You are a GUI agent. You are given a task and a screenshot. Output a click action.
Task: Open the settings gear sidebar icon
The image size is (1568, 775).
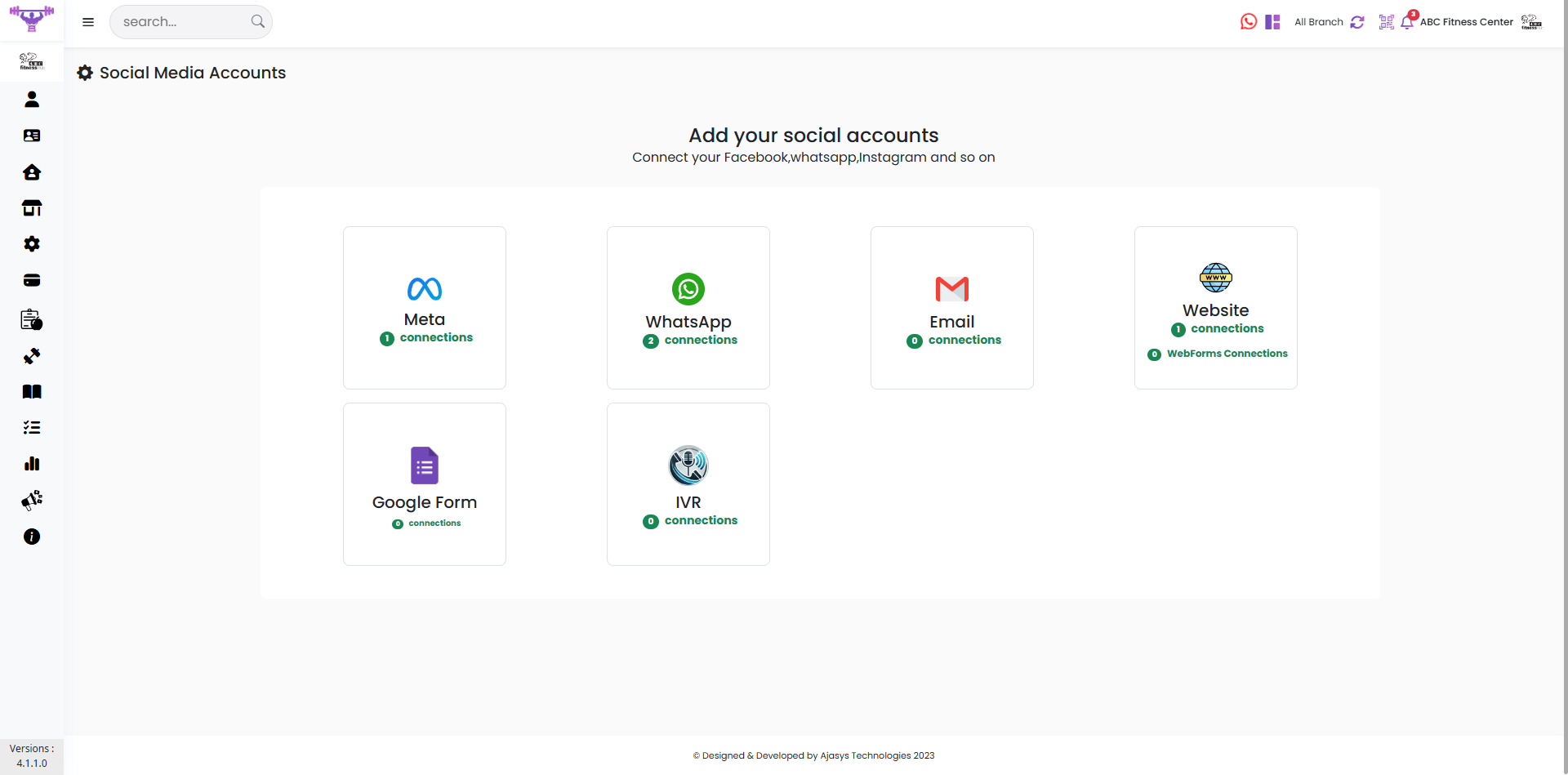pos(32,244)
